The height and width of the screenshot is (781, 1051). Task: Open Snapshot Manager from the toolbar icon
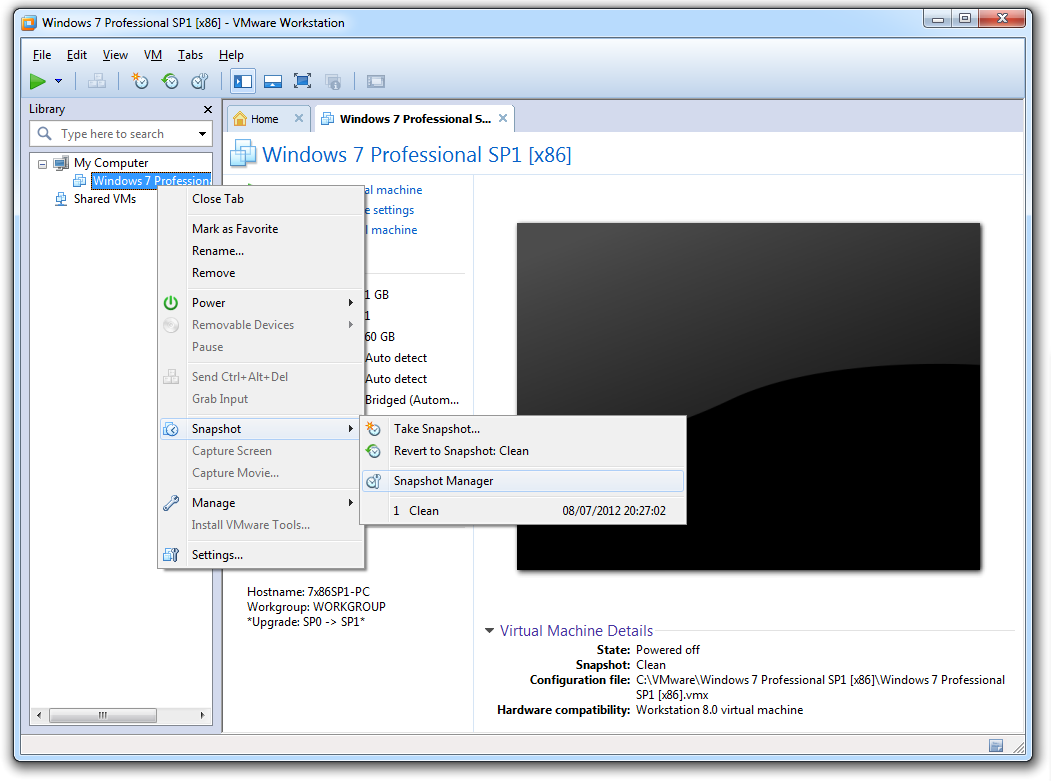coord(199,81)
